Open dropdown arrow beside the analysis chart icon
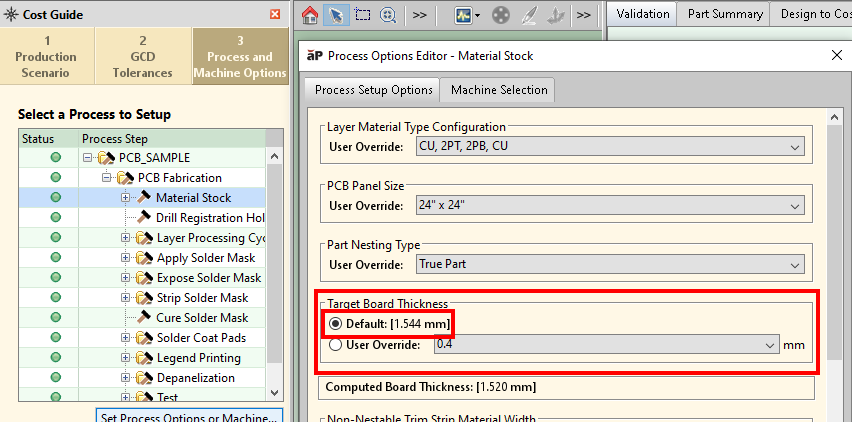This screenshot has width=852, height=422. tap(477, 15)
